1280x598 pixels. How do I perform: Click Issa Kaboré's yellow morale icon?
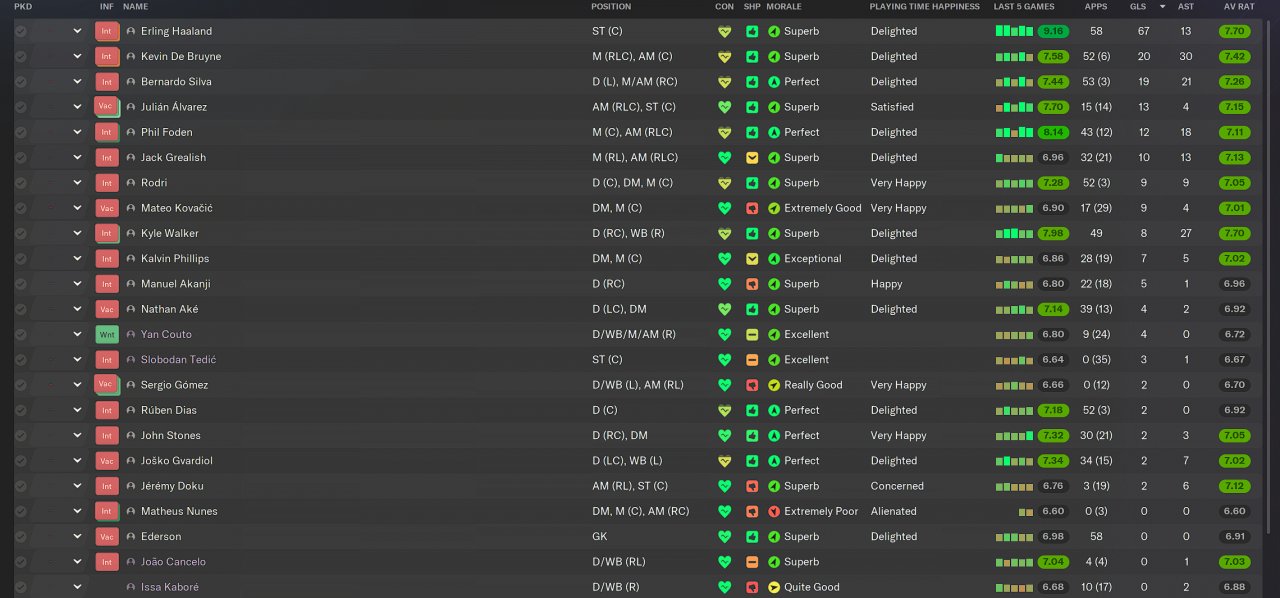tap(774, 587)
